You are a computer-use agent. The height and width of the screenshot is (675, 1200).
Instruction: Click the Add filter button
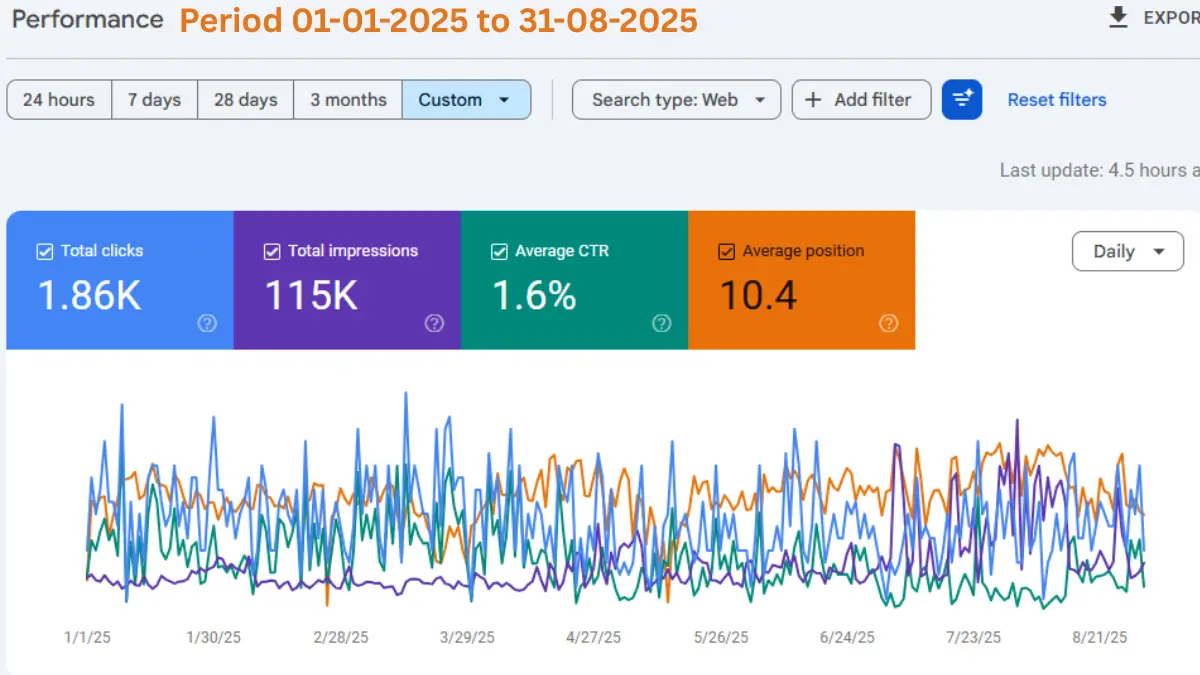861,100
